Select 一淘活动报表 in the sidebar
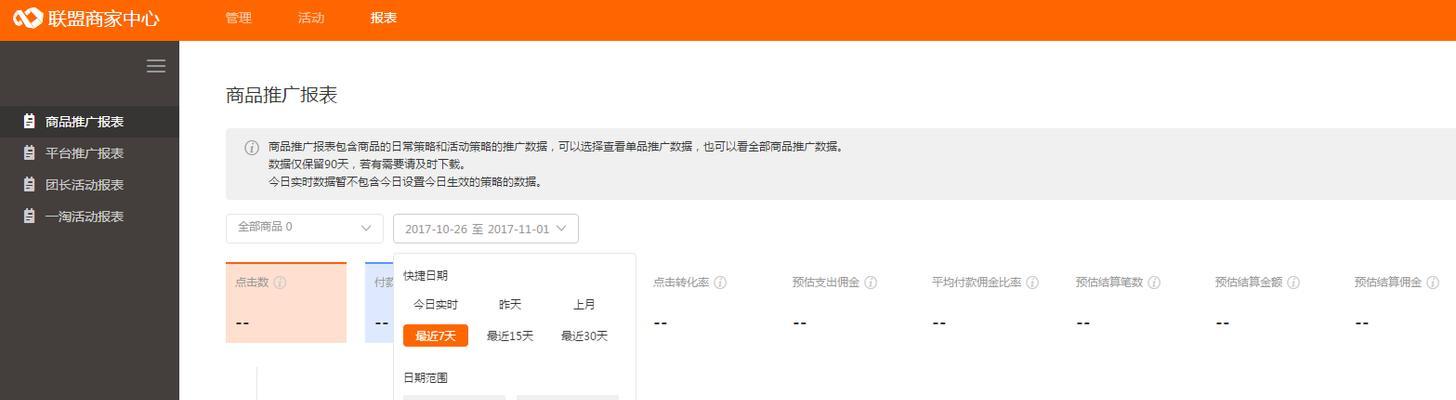Viewport: 1456px width, 400px height. 89,216
